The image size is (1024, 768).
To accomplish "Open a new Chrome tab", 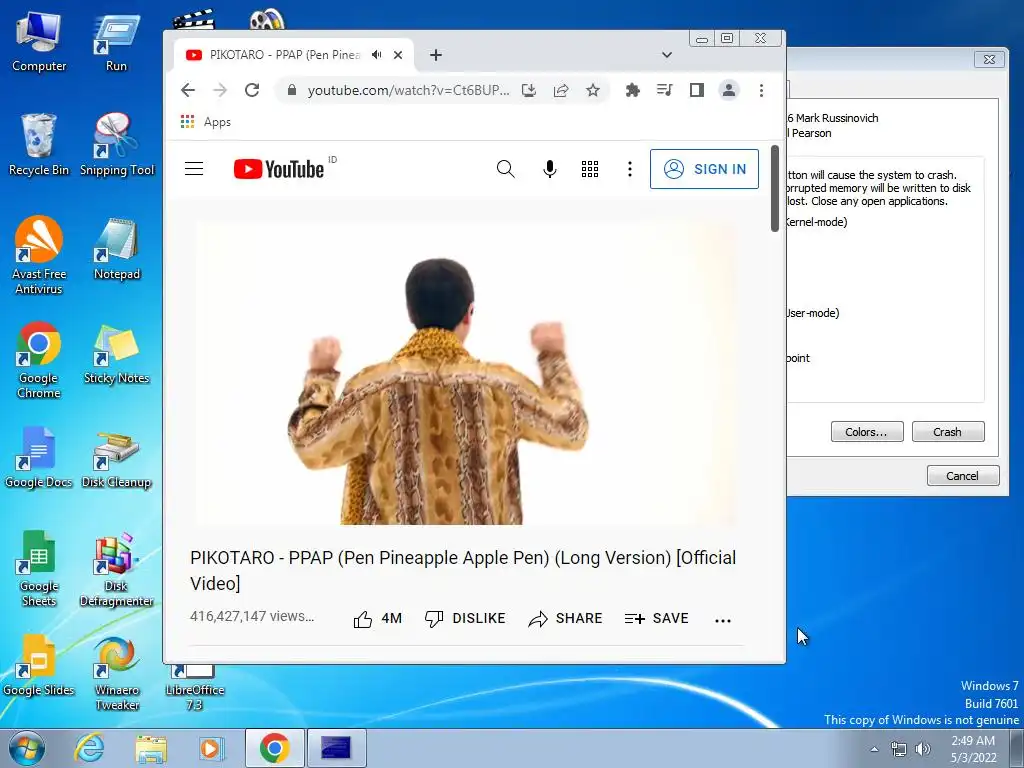I will pos(436,56).
